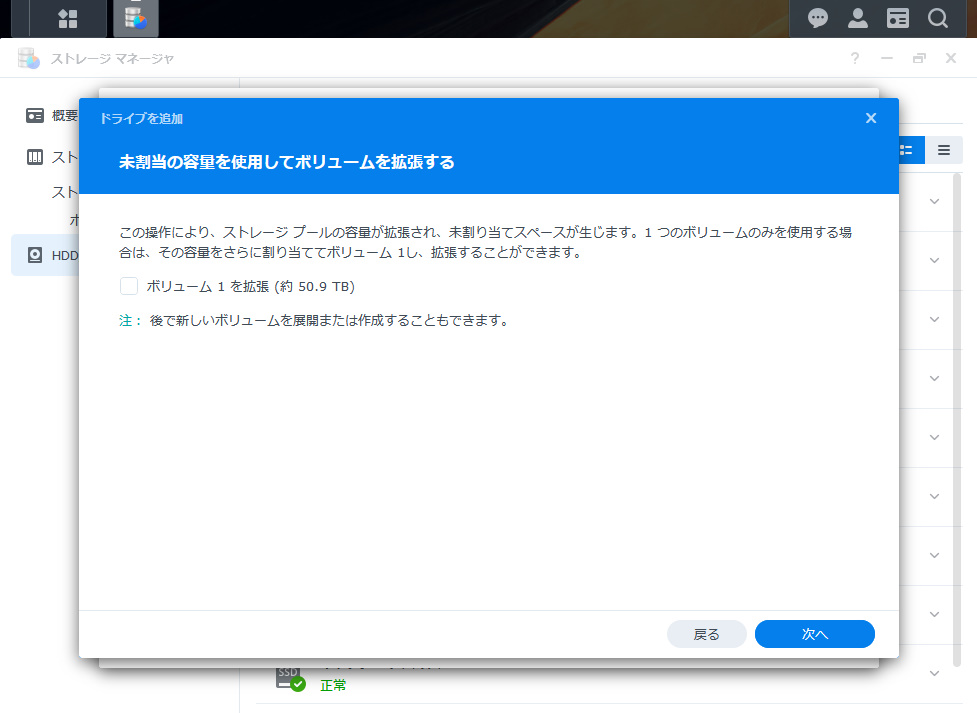Open the widgets panel icon
This screenshot has height=713, width=977.
click(898, 18)
